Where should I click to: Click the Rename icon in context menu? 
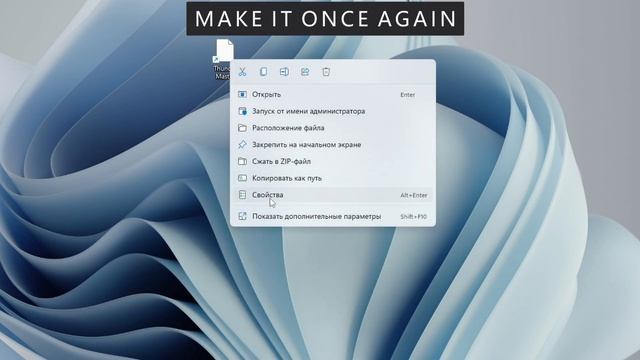tap(284, 72)
